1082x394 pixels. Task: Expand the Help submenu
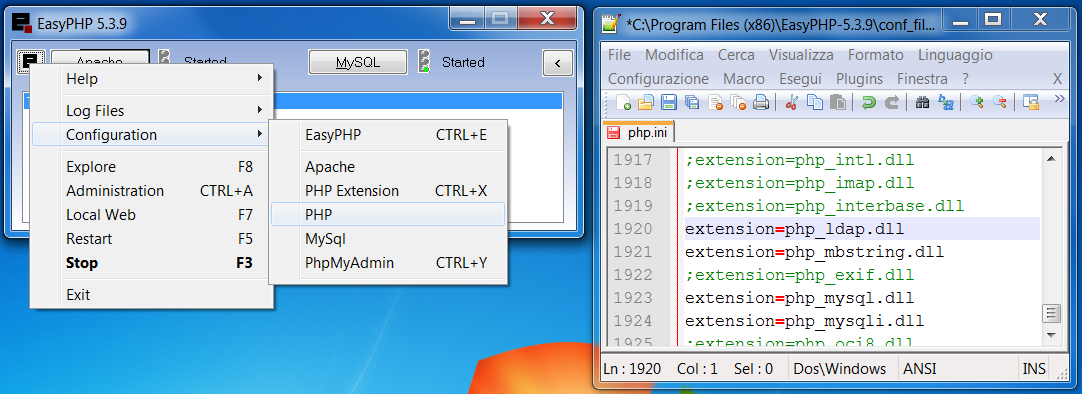pos(153,79)
